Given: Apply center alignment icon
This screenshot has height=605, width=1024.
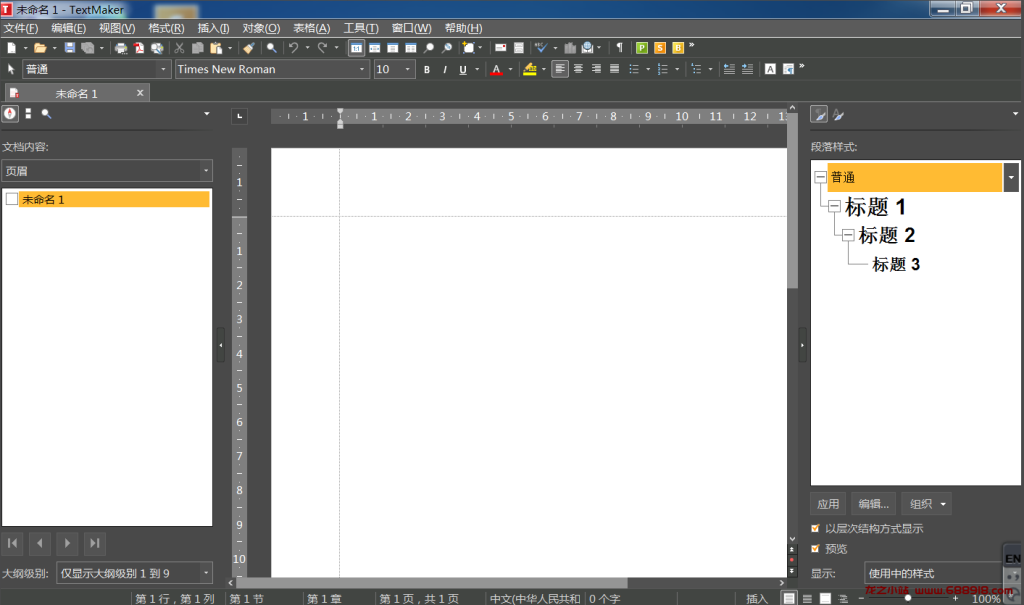Looking at the screenshot, I should tap(578, 69).
